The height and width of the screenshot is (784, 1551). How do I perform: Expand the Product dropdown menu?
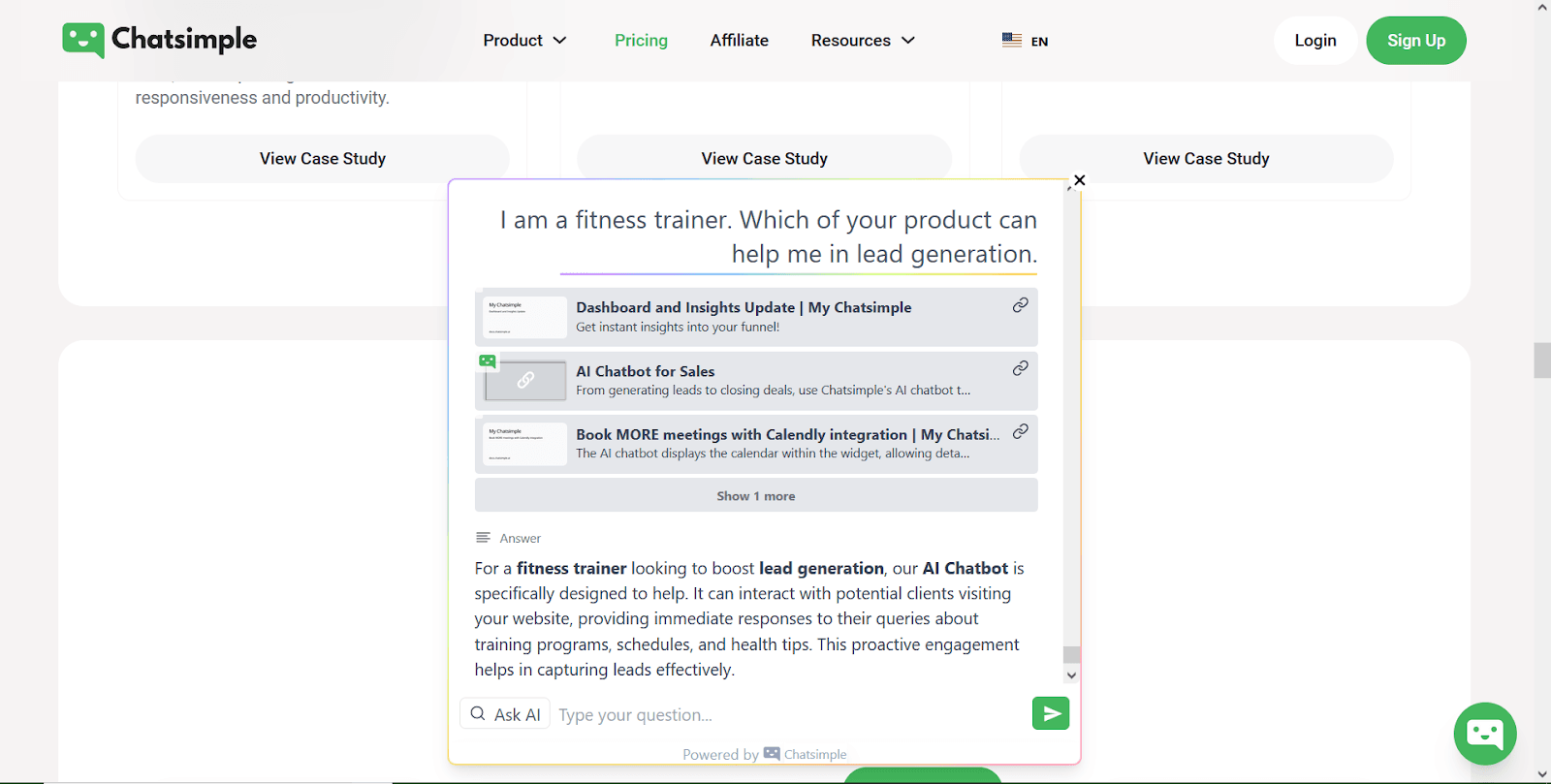524,41
